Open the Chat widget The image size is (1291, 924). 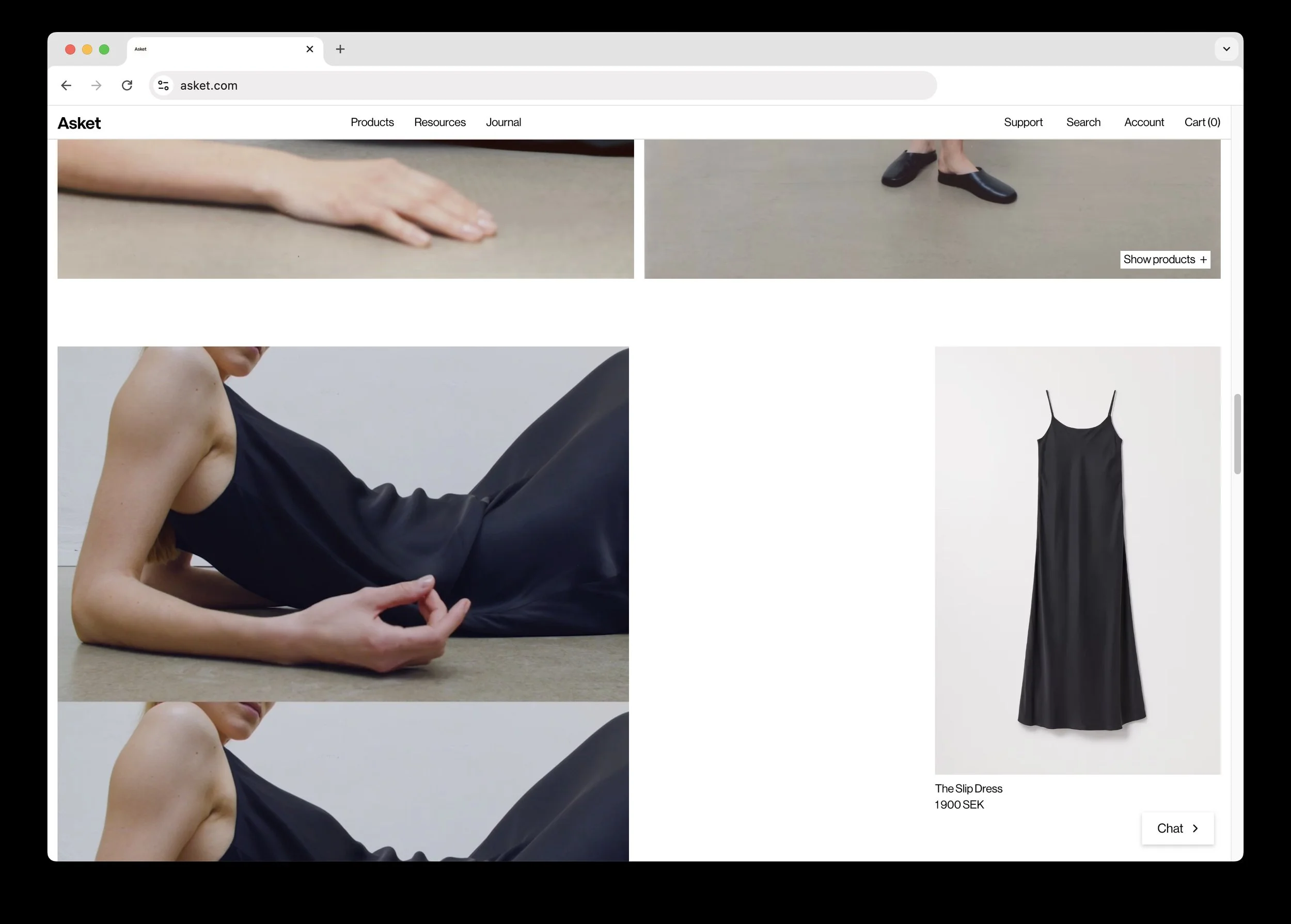1177,829
